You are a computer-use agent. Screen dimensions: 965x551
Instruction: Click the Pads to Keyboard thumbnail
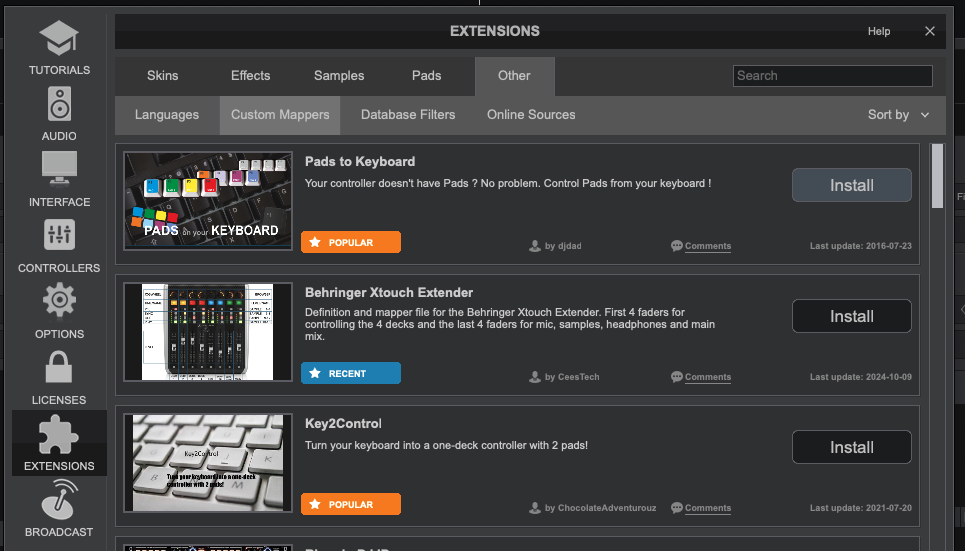click(x=208, y=201)
